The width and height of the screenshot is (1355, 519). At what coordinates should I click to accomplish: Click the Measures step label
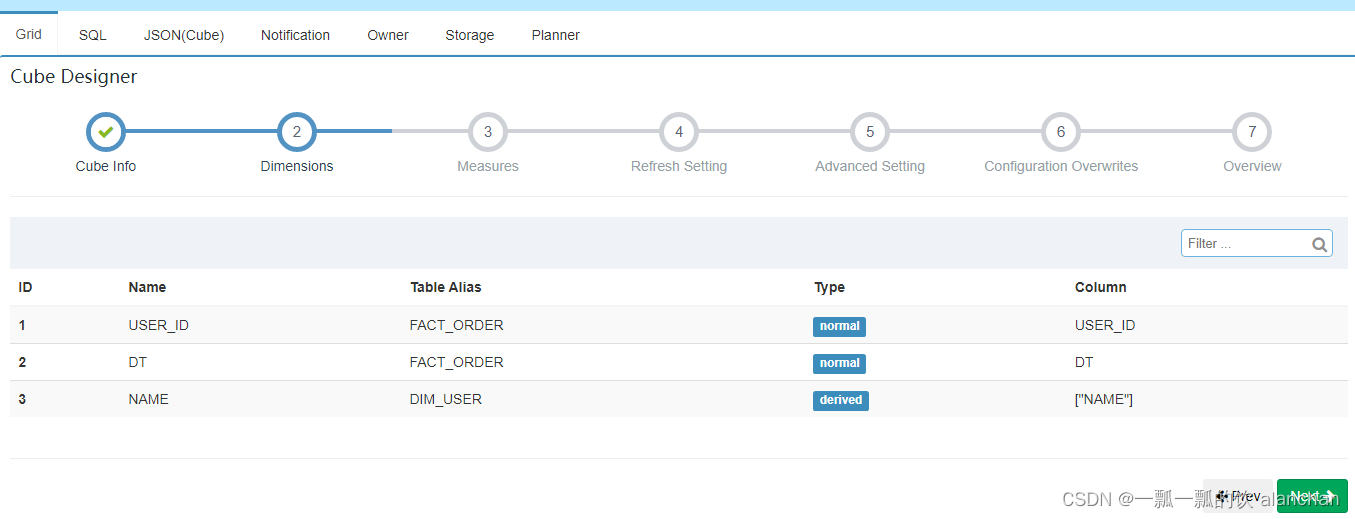[x=488, y=166]
